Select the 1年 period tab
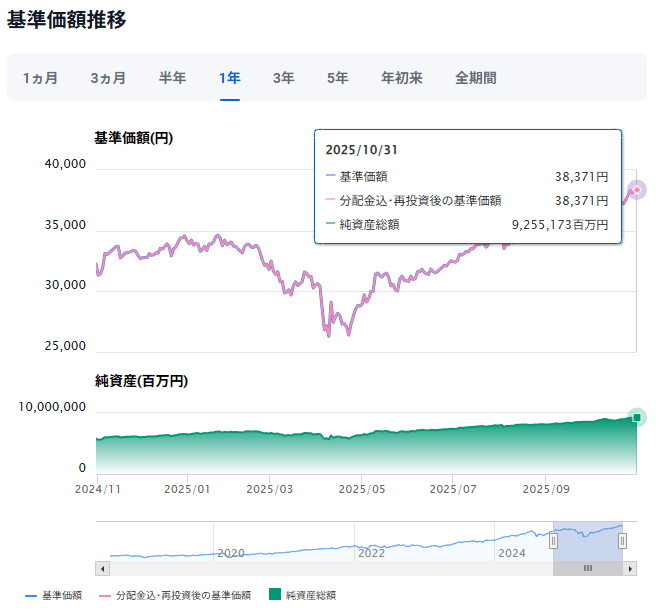 [230, 78]
